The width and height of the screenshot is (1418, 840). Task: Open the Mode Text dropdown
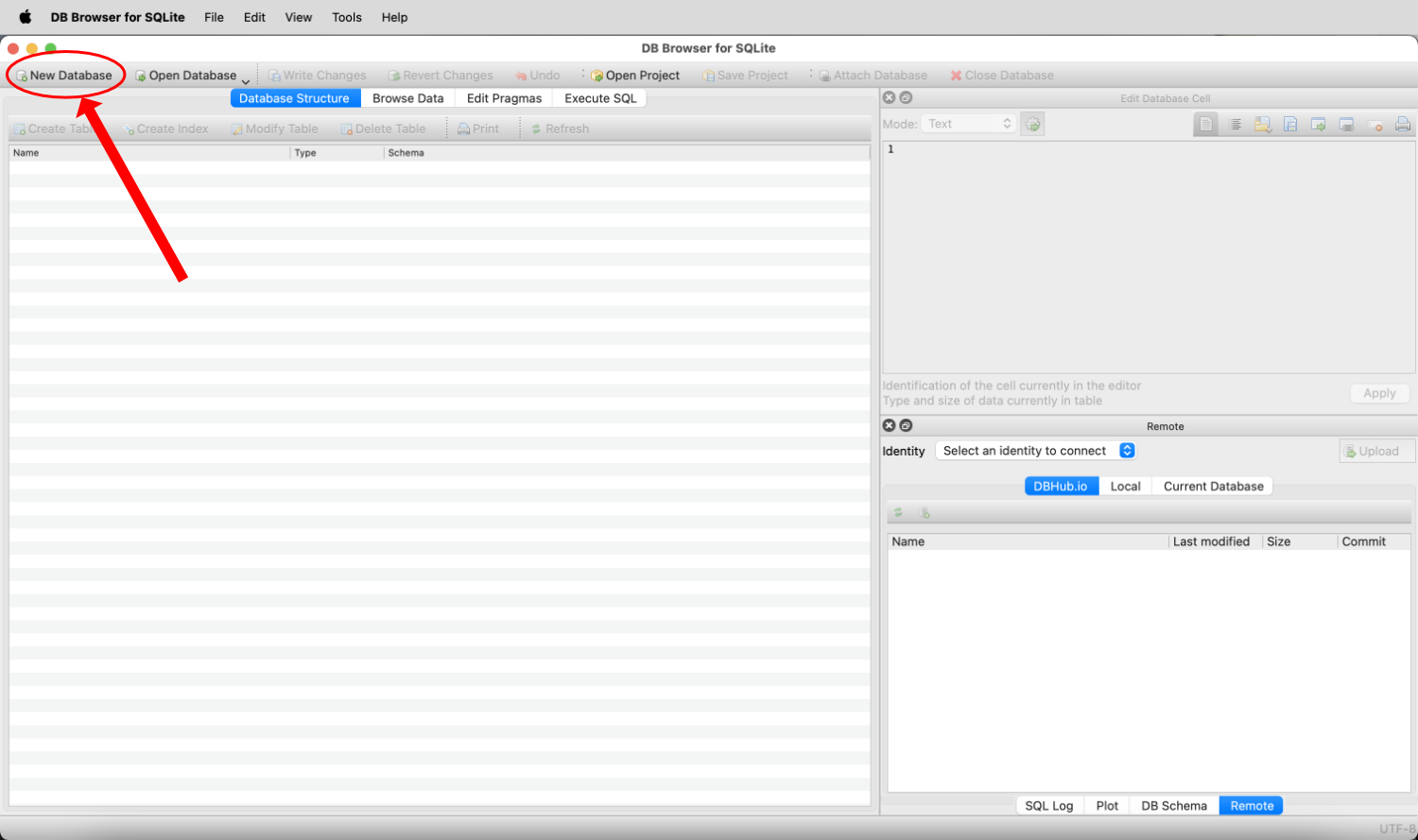pyautogui.click(x=968, y=124)
